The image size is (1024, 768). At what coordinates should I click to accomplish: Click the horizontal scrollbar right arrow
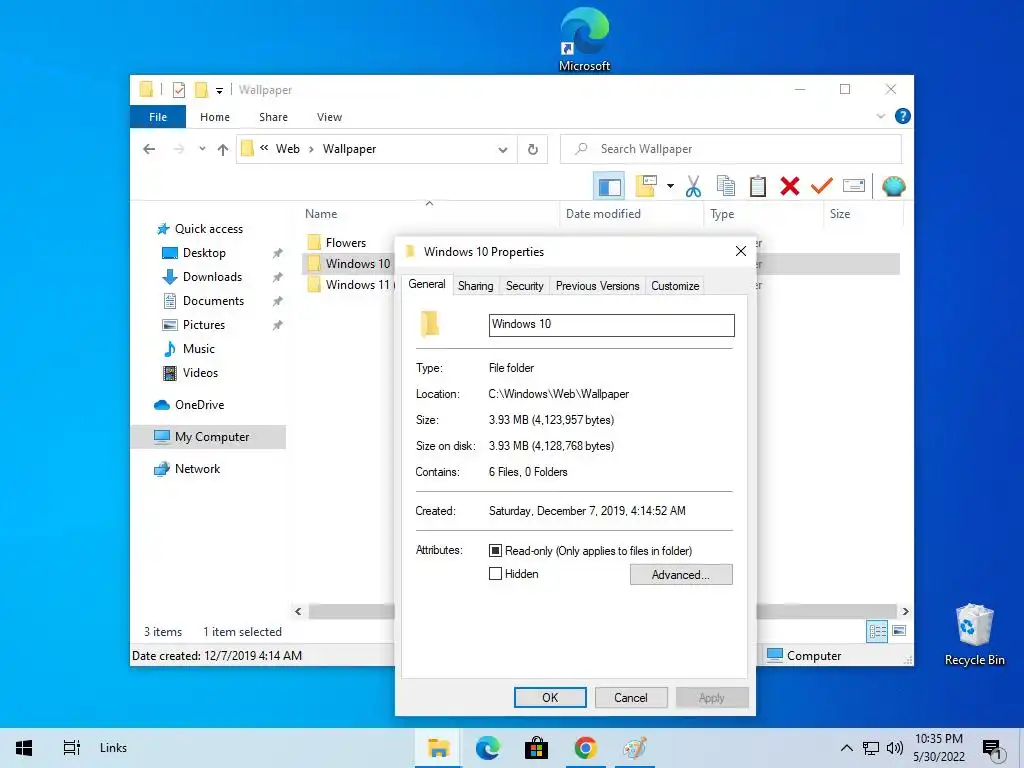coord(906,612)
